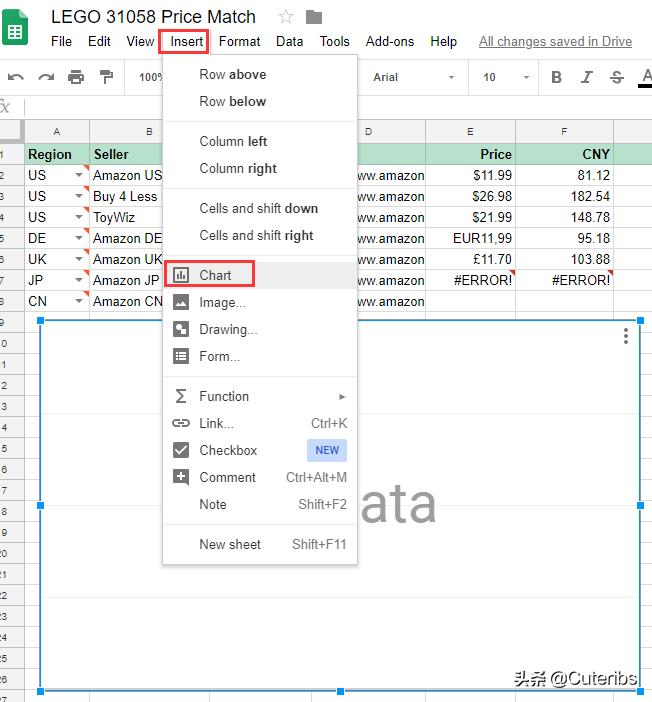Click All changes saved in Drive link

click(x=555, y=42)
